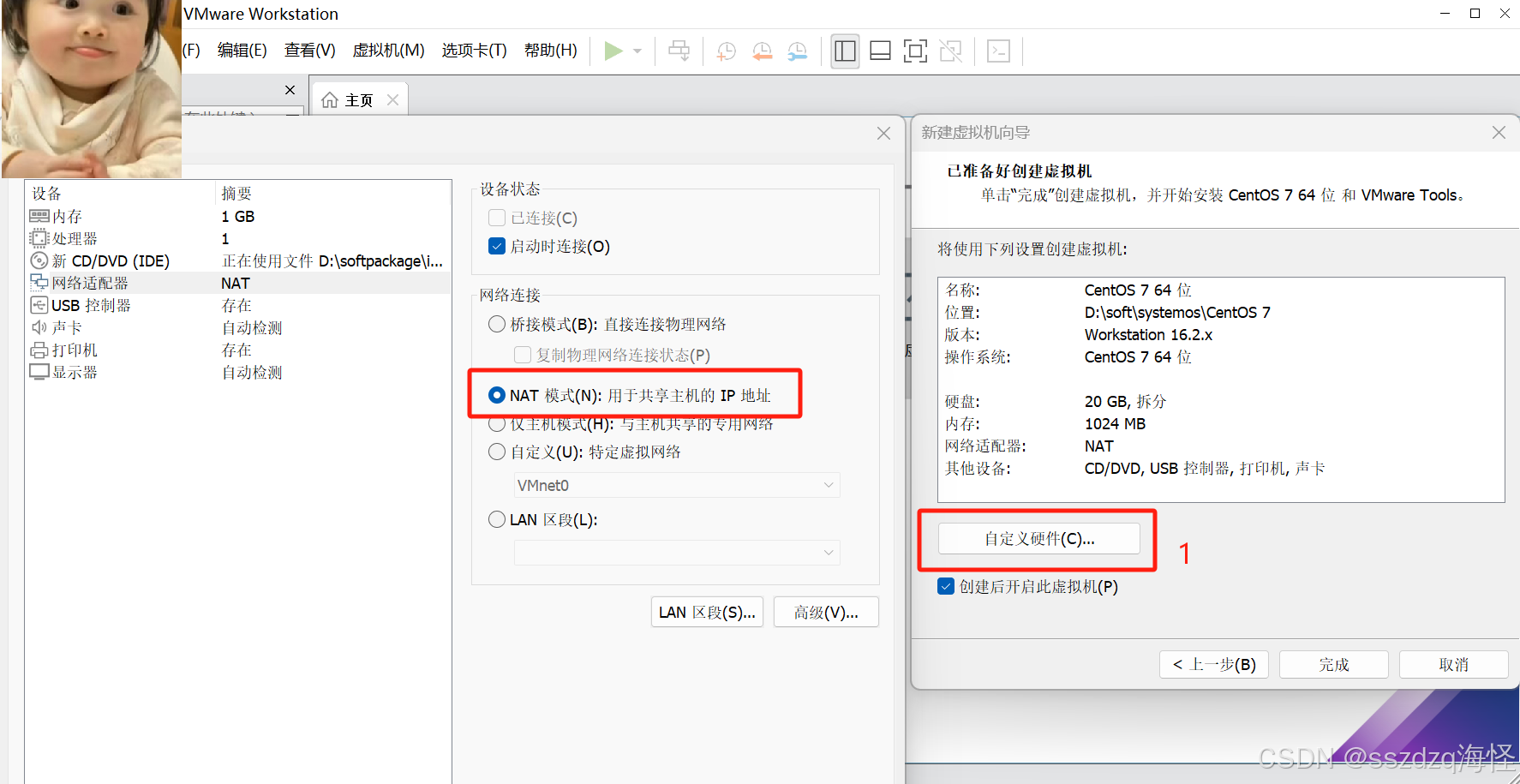The image size is (1520, 784).
Task: Select LAN 区段(L) radio button
Action: [497, 519]
